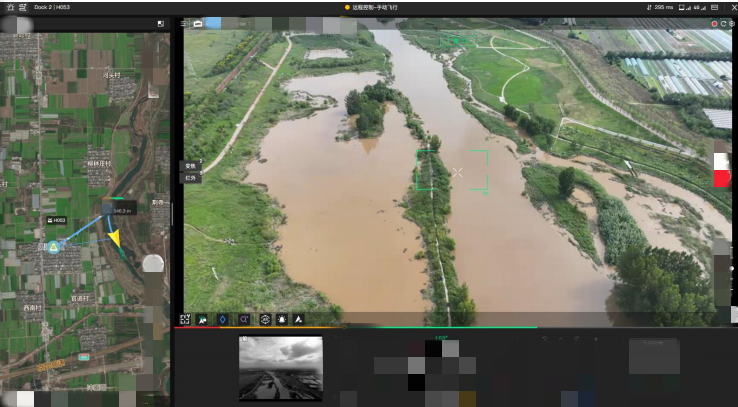The image size is (738, 407).
Task: Click the aperture icon in the bottom video toolbar
Action: (265, 319)
